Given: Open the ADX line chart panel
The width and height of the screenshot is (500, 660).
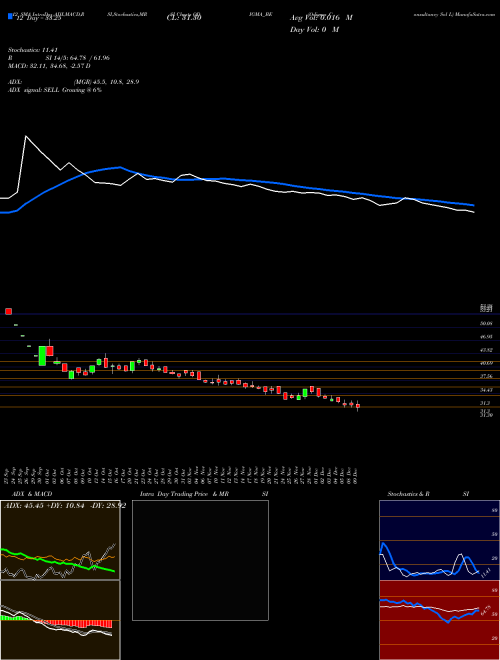Looking at the screenshot, I should point(60,540).
